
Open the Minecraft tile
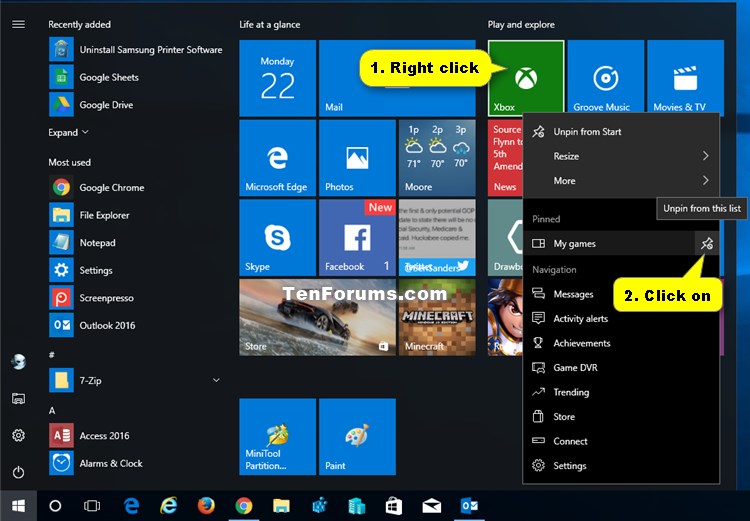pos(437,317)
